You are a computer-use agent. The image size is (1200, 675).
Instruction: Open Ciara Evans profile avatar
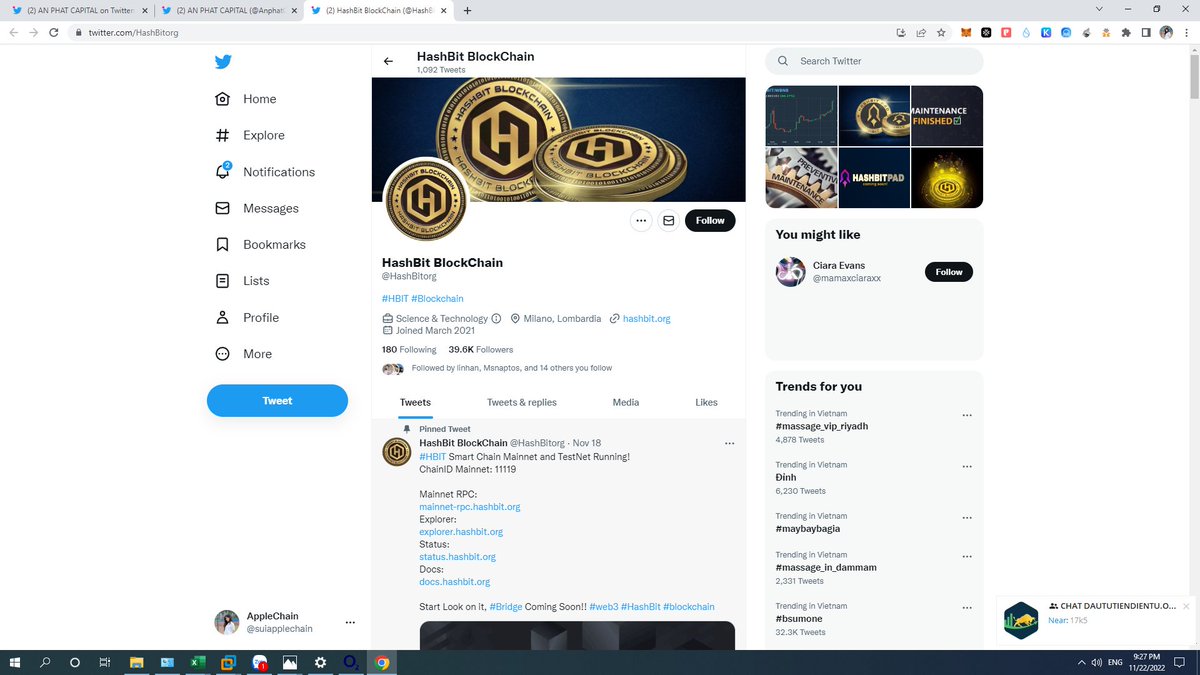pyautogui.click(x=791, y=272)
